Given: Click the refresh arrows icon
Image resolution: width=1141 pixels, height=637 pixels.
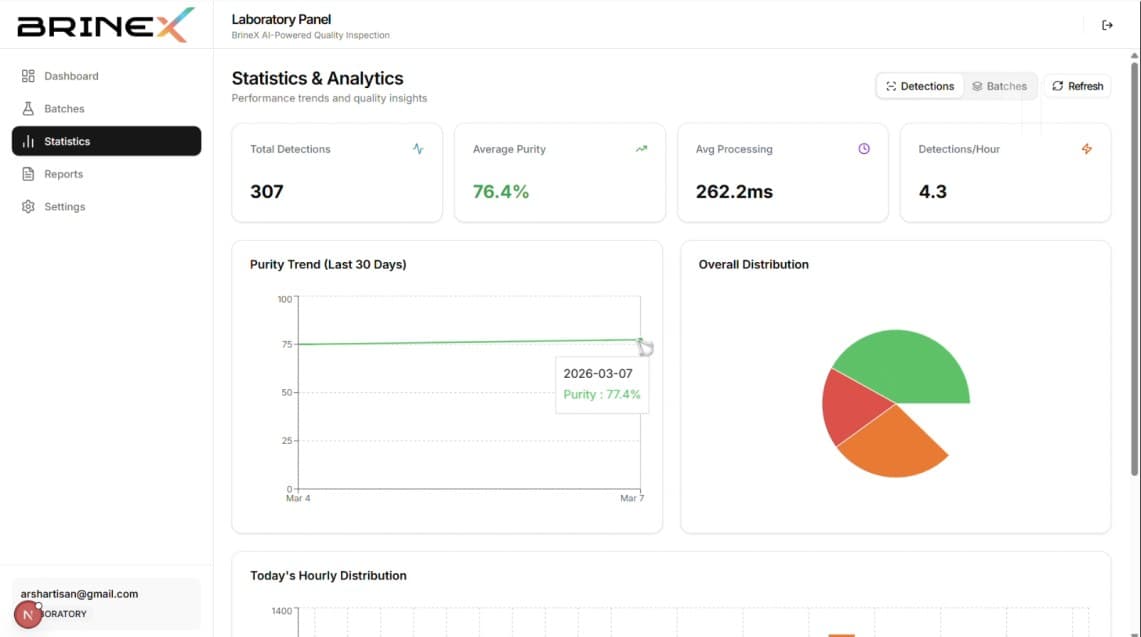Looking at the screenshot, I should click(1057, 86).
